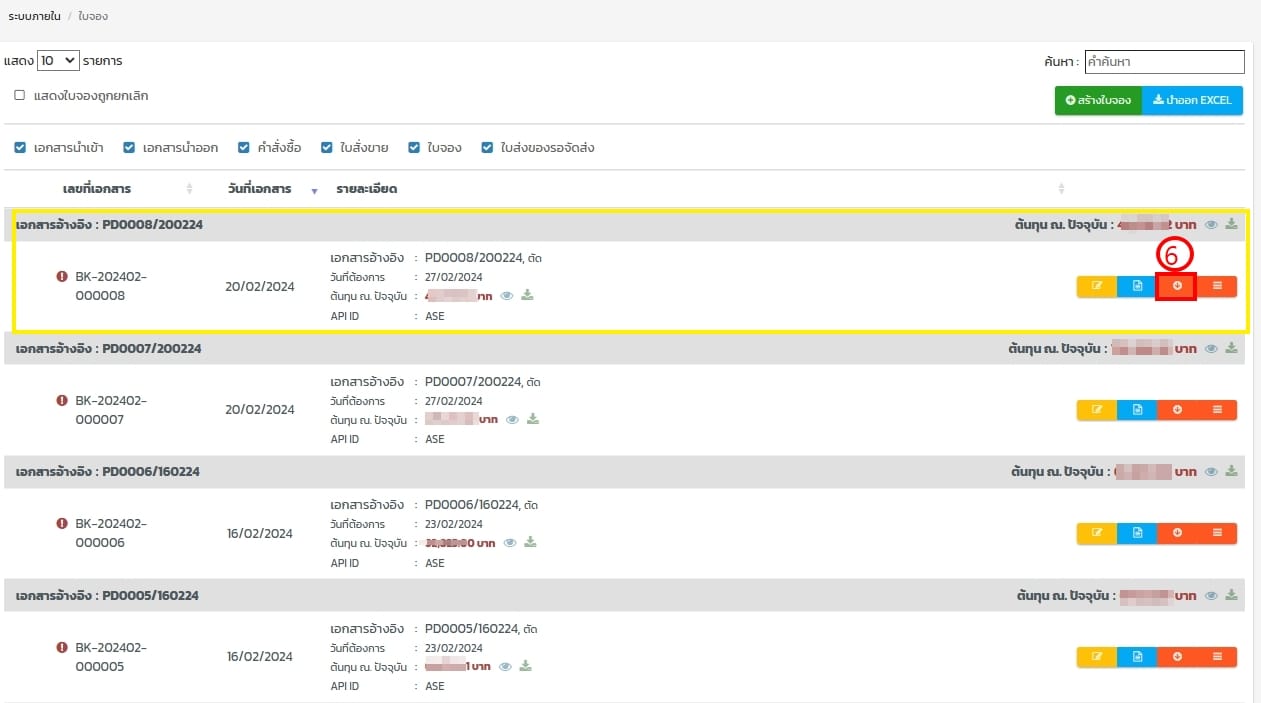The image size is (1261, 703).
Task: Uncheck the 'ใบสั่งขาย' filter checkbox
Action: click(326, 148)
